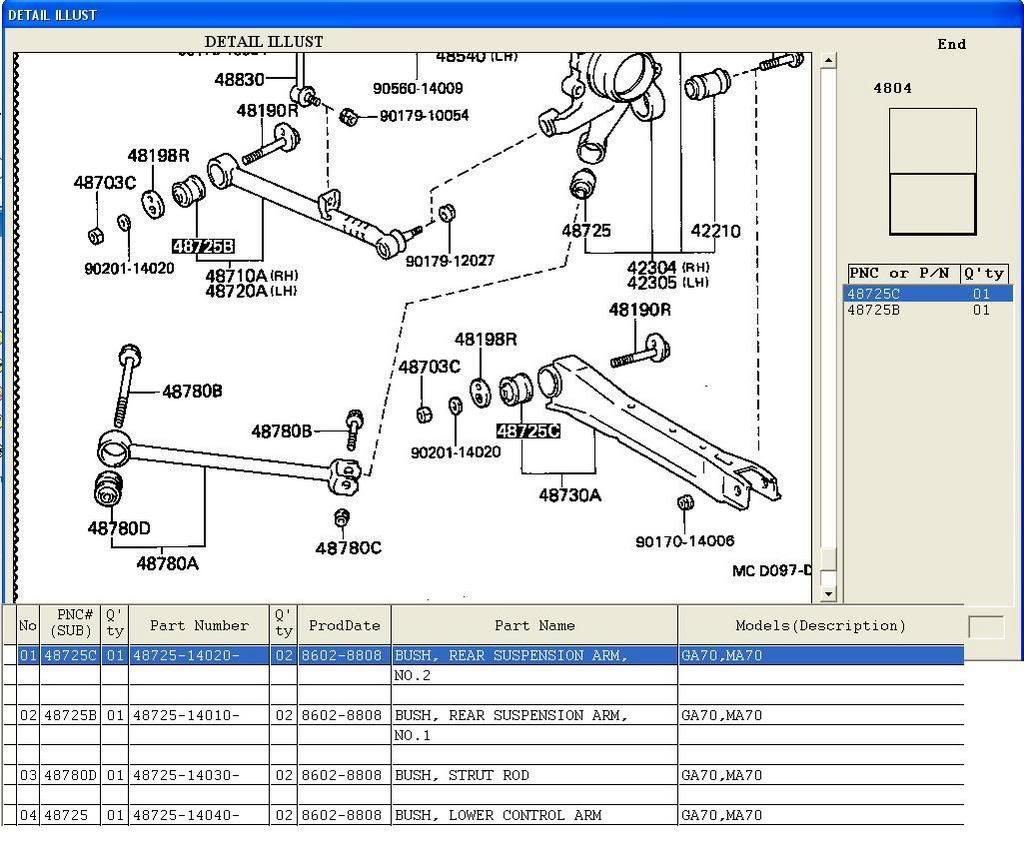Select 48725B in the PNC or P/N list

point(873,310)
